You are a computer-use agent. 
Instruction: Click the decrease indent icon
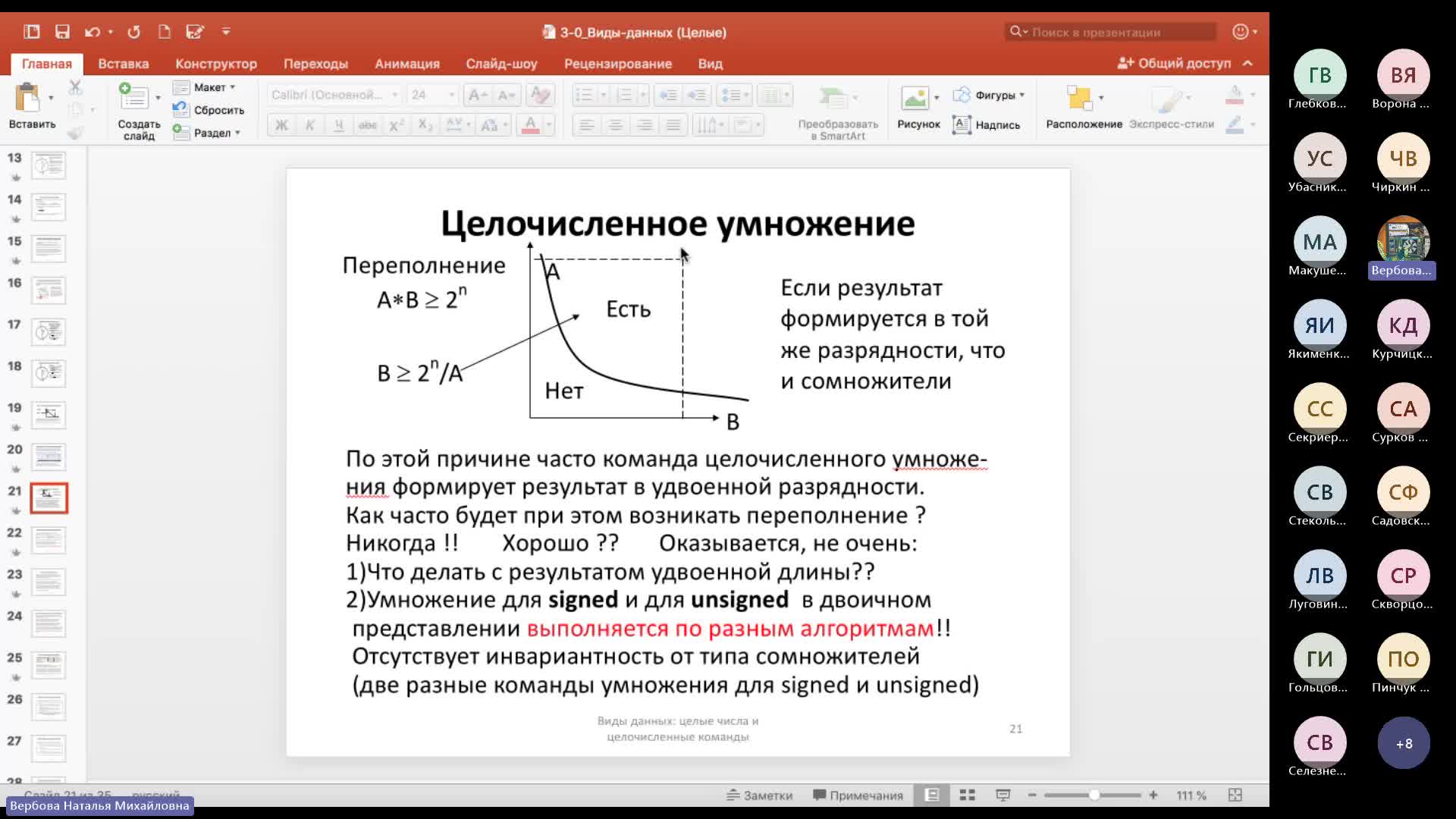[x=668, y=95]
